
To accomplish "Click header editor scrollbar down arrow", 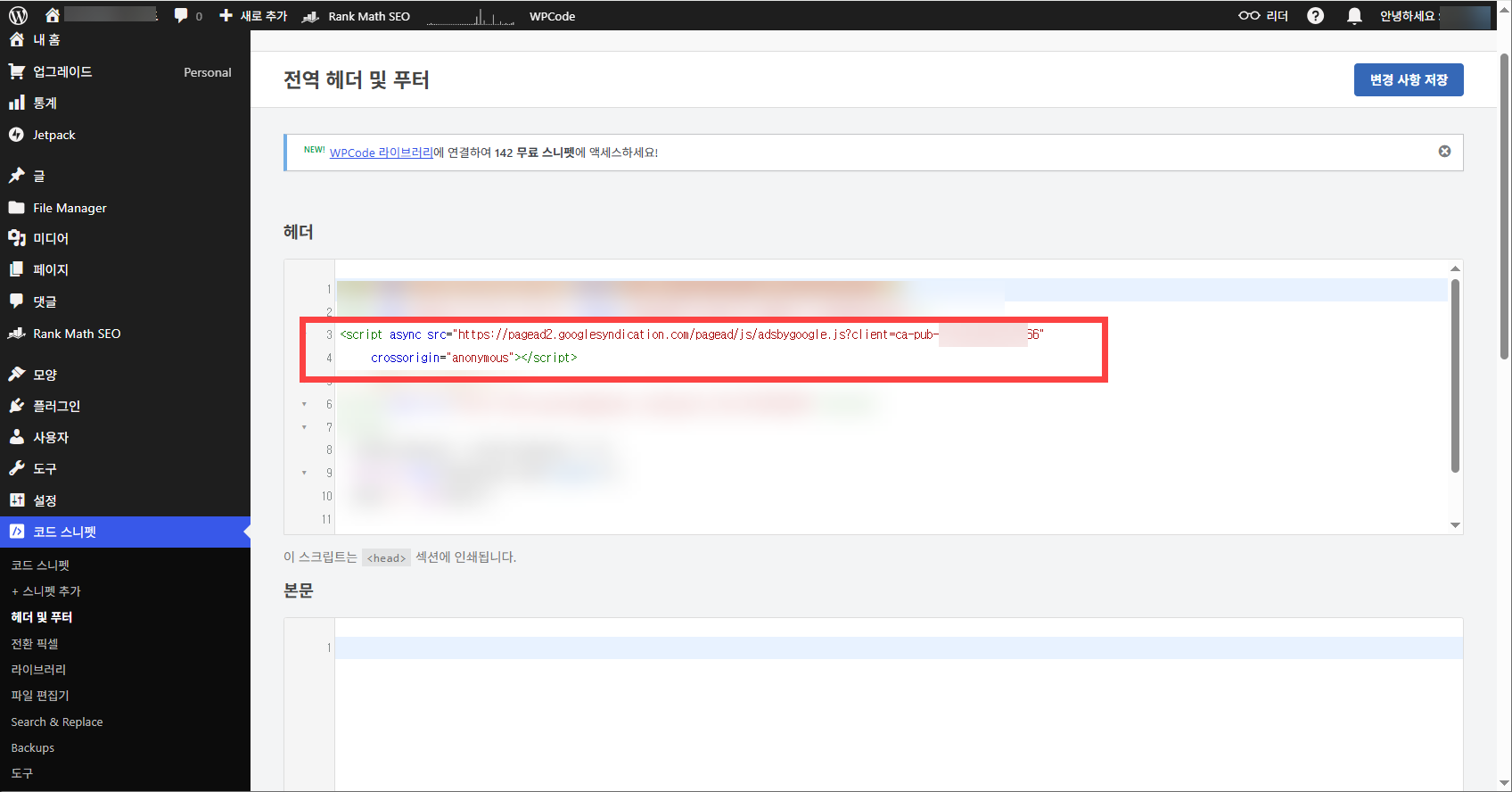I will coord(1455,525).
